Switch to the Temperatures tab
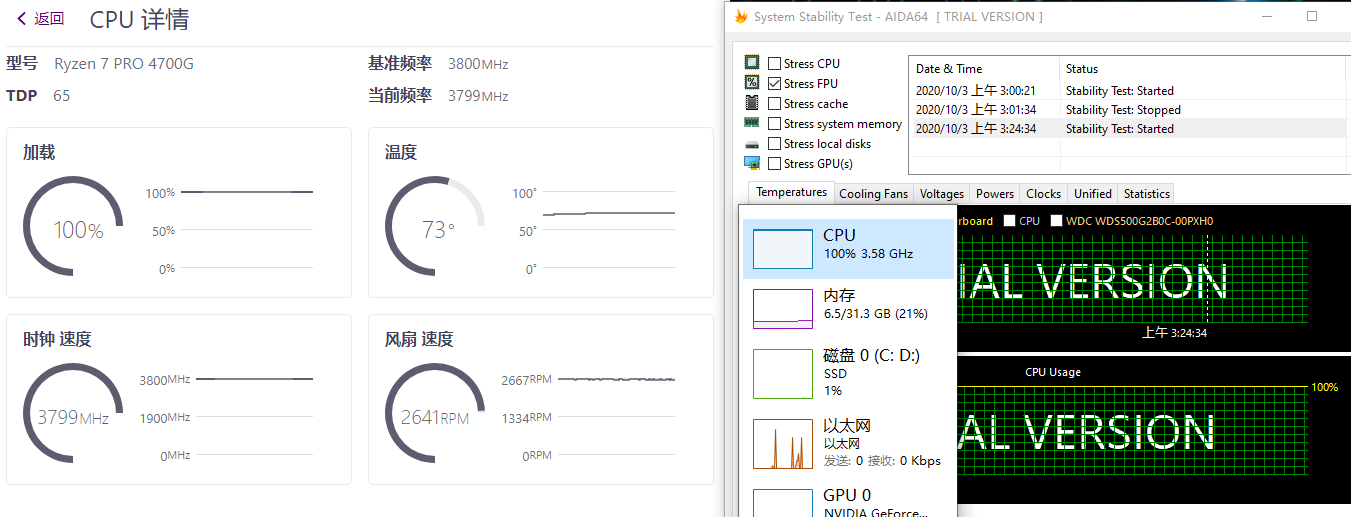This screenshot has height=517, width=1351. click(x=791, y=192)
